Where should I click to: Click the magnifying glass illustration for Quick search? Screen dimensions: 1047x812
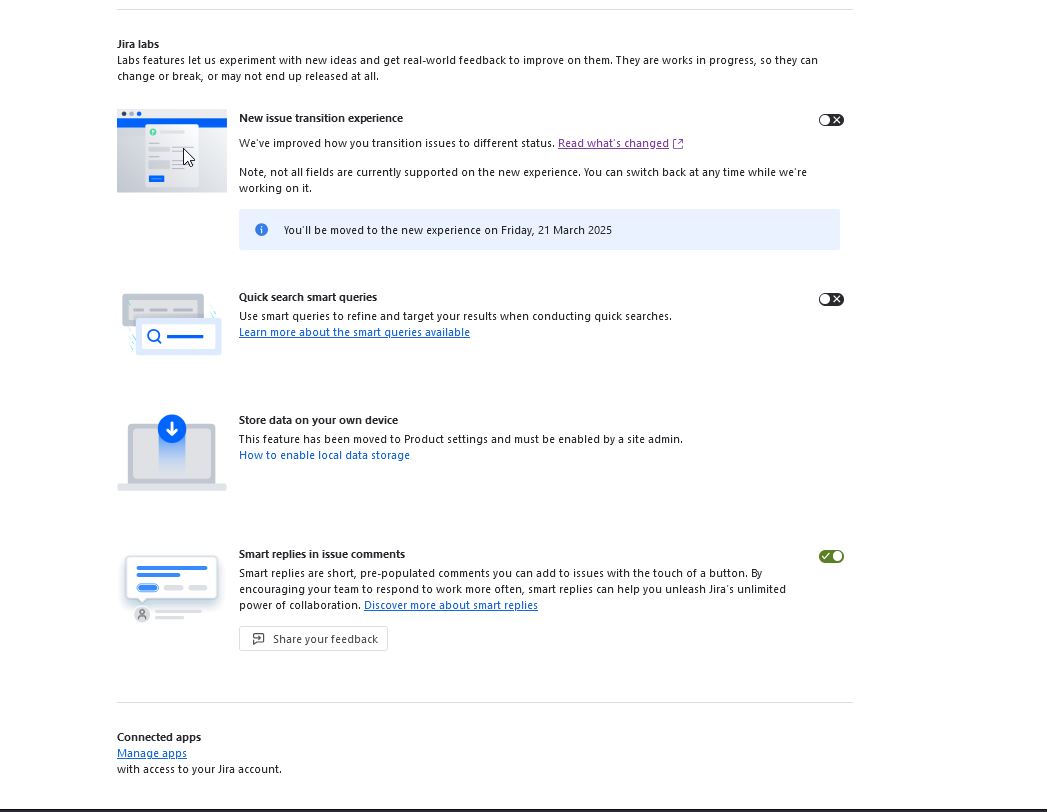tap(152, 337)
